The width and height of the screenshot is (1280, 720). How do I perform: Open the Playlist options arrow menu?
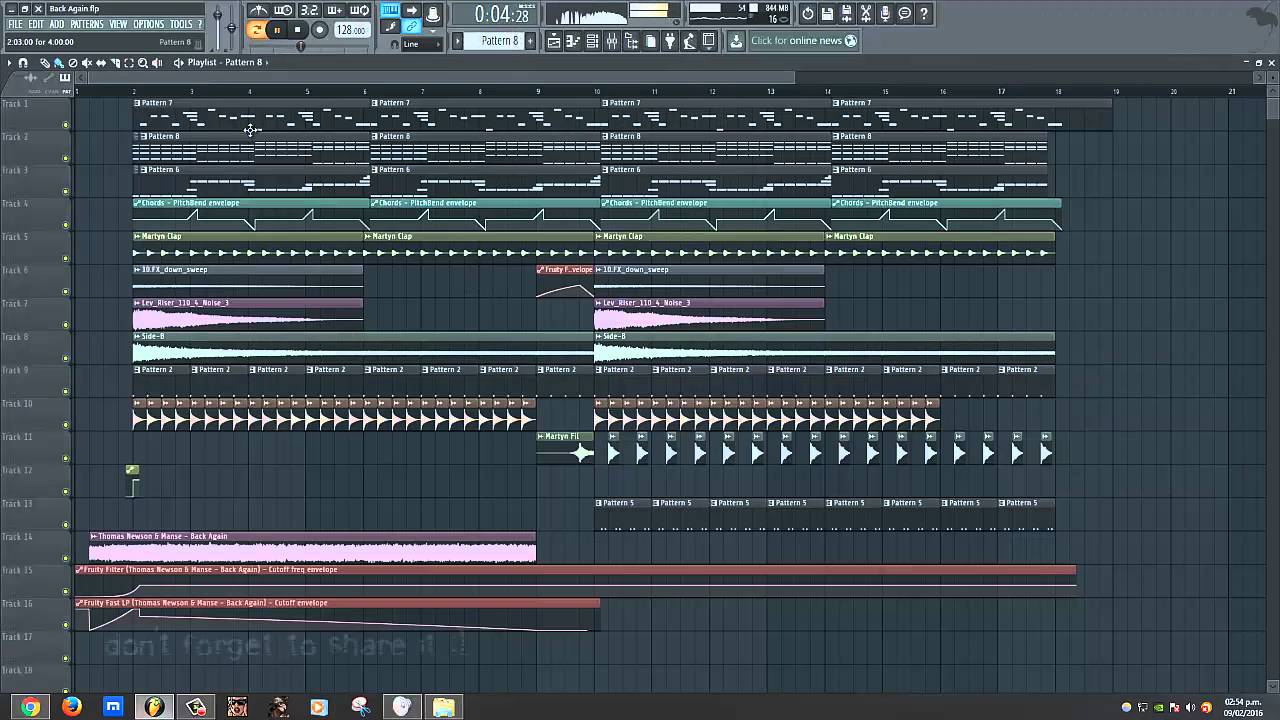[9, 63]
